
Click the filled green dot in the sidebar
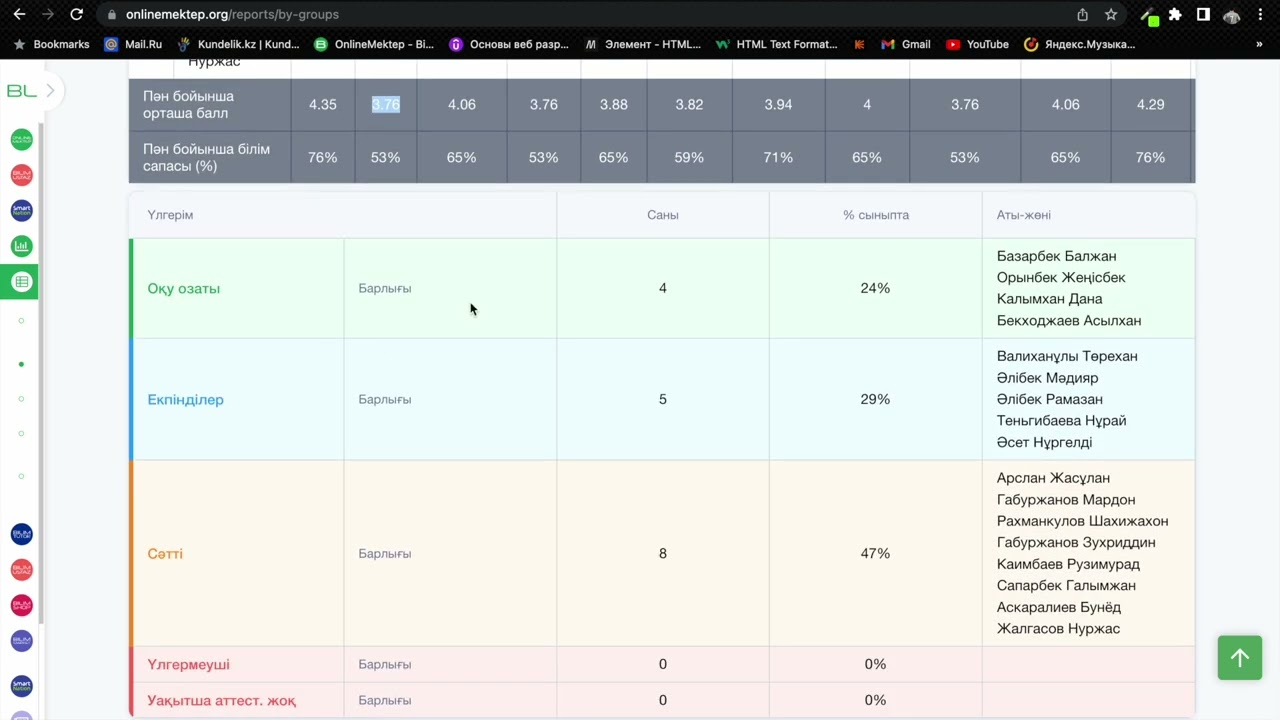(21, 364)
